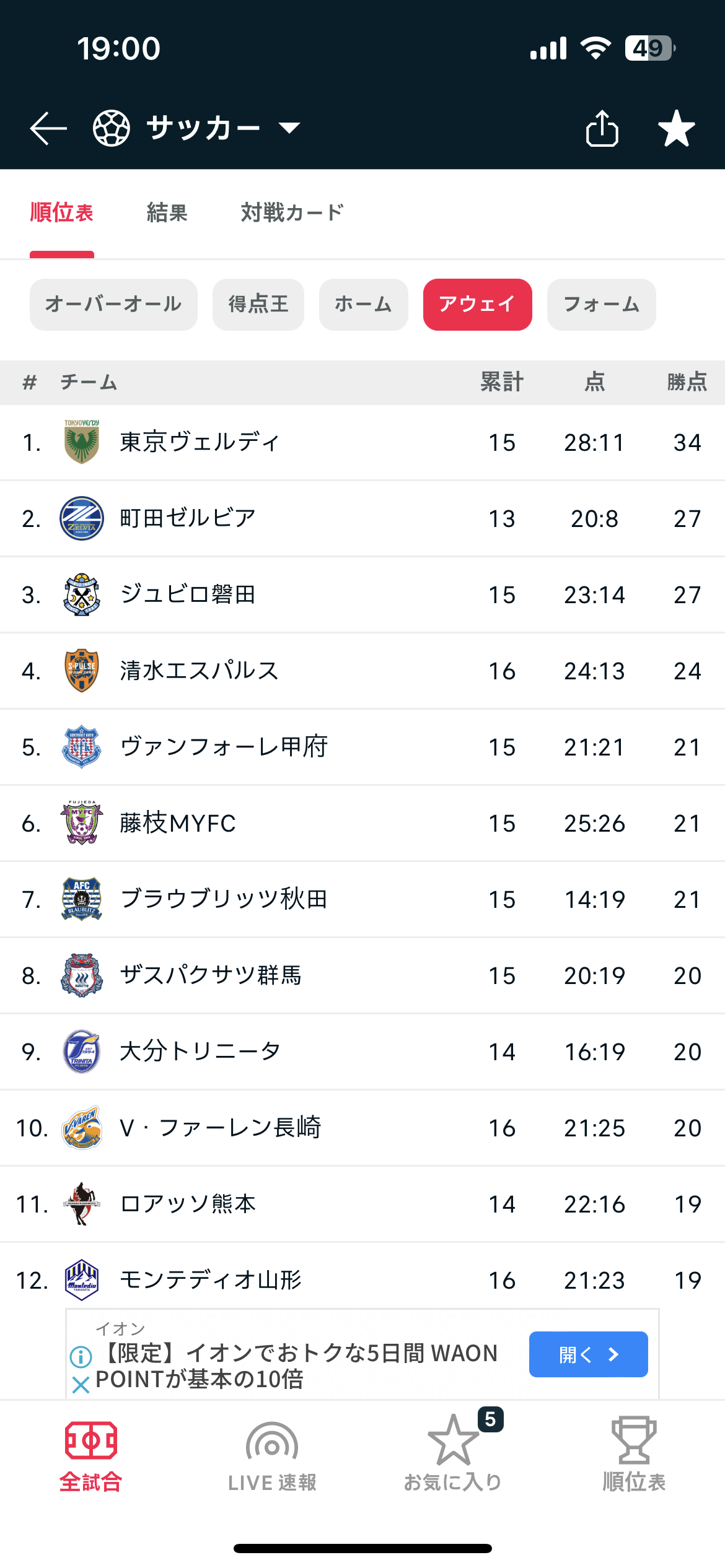Expand the サッカー sport dropdown arrow
725x1568 pixels.
(x=289, y=128)
